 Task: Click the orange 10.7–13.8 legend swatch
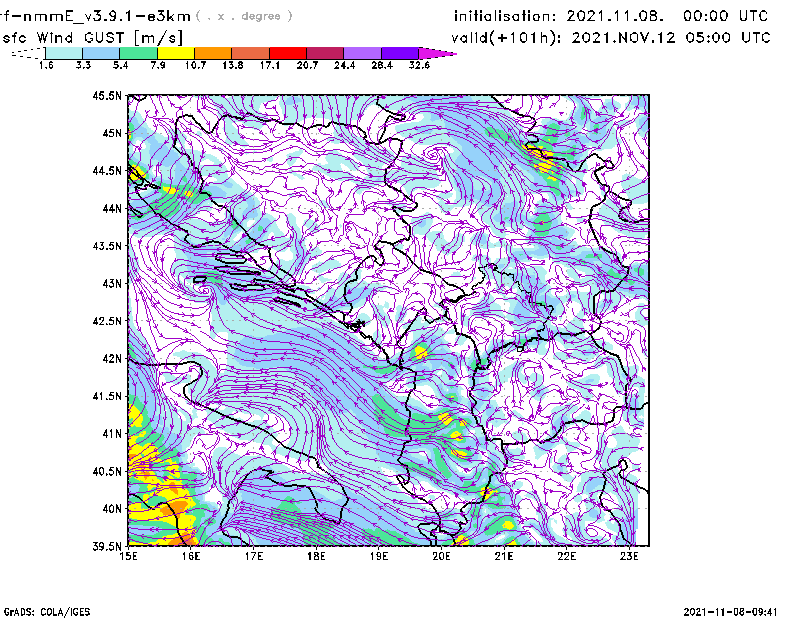(213, 53)
